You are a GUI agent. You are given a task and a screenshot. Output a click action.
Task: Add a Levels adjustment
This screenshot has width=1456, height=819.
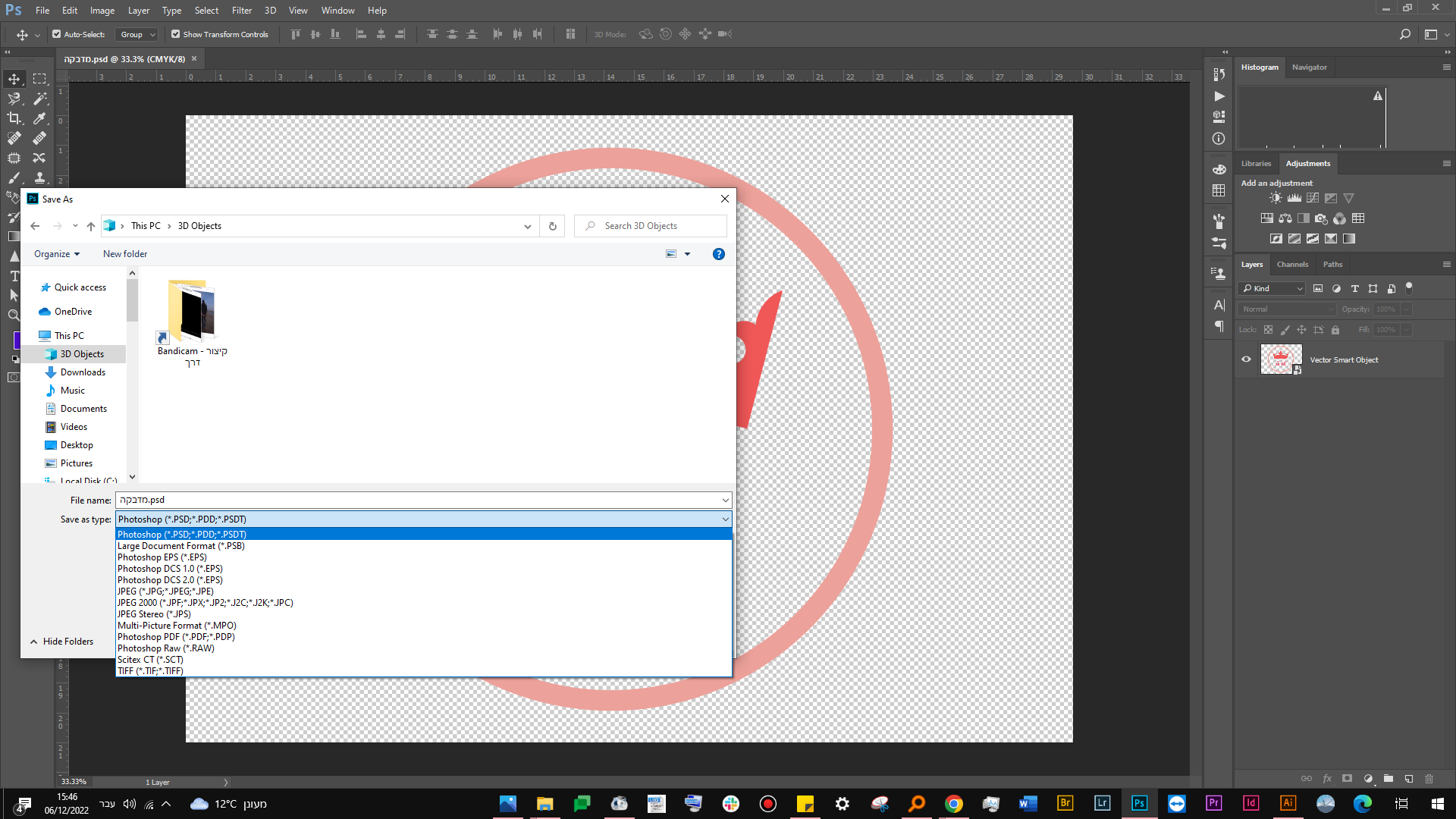(1294, 198)
